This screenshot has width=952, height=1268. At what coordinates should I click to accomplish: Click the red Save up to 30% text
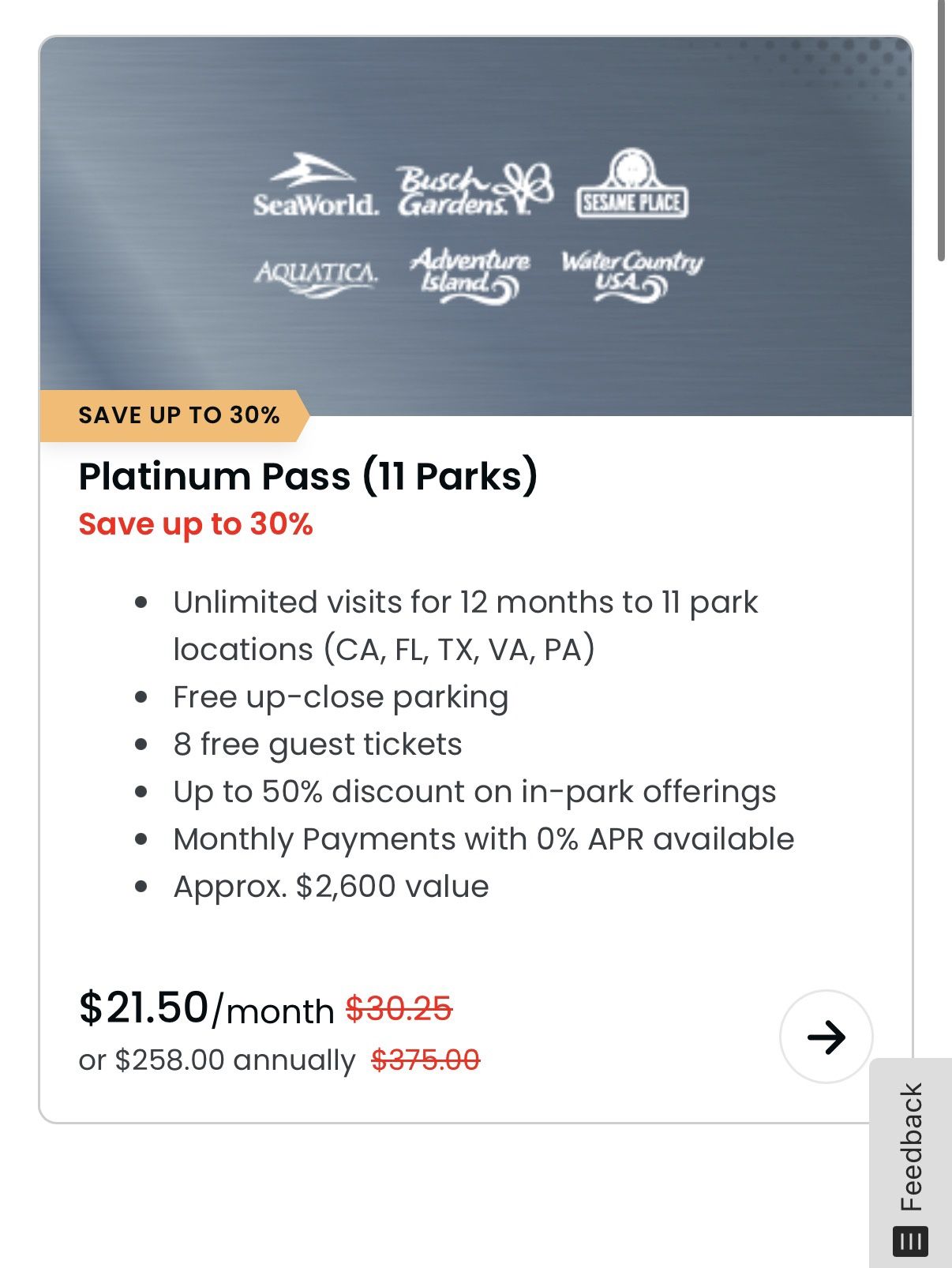(x=196, y=524)
